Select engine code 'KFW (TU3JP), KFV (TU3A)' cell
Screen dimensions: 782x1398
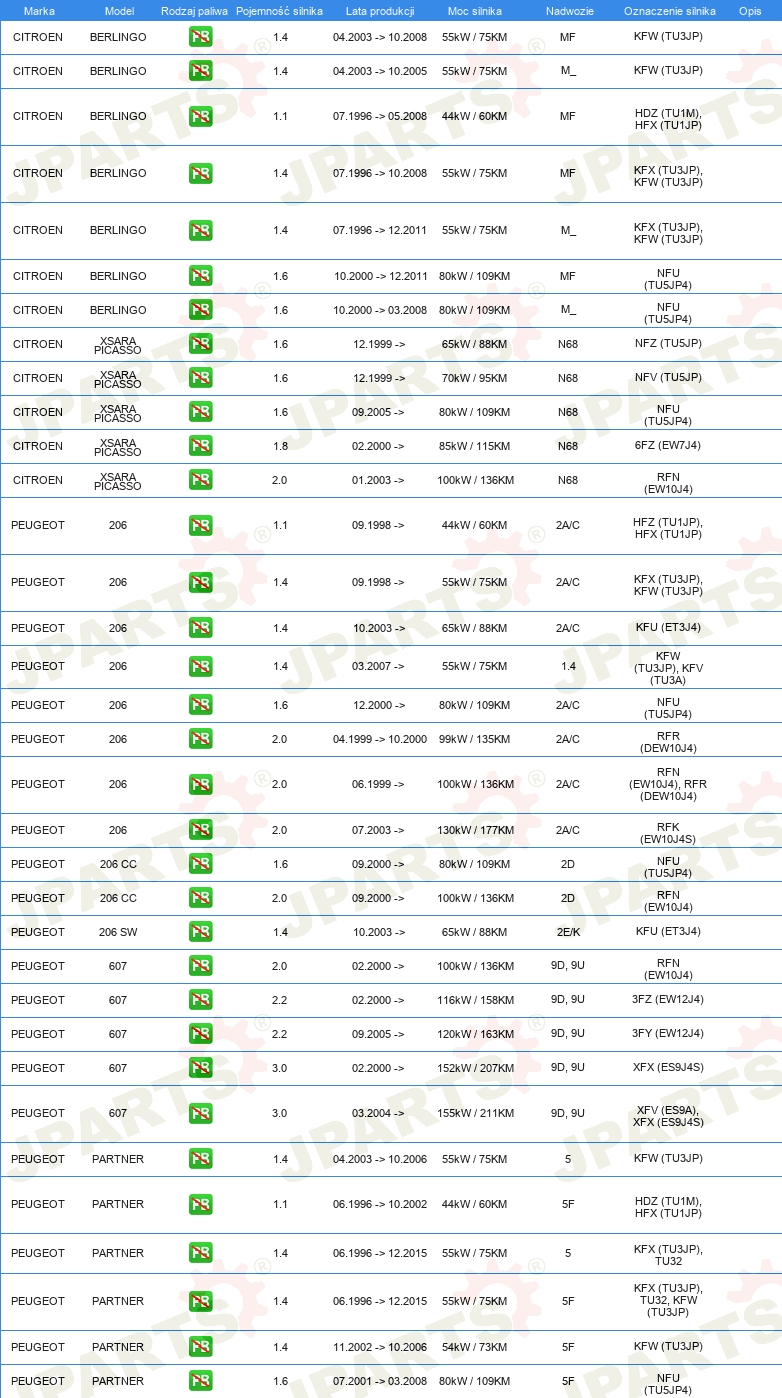(x=668, y=668)
